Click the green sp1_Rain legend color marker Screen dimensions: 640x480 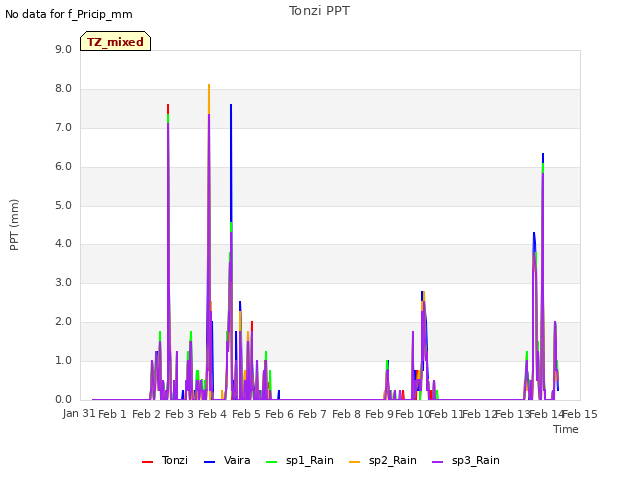(271, 462)
